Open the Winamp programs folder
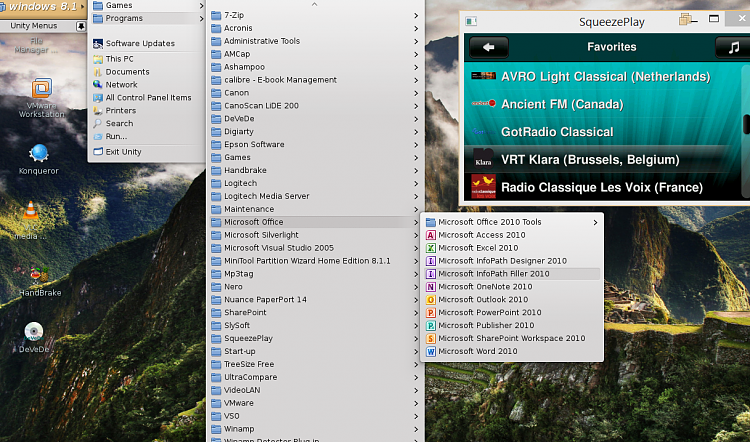The width and height of the screenshot is (750, 442). [315, 429]
